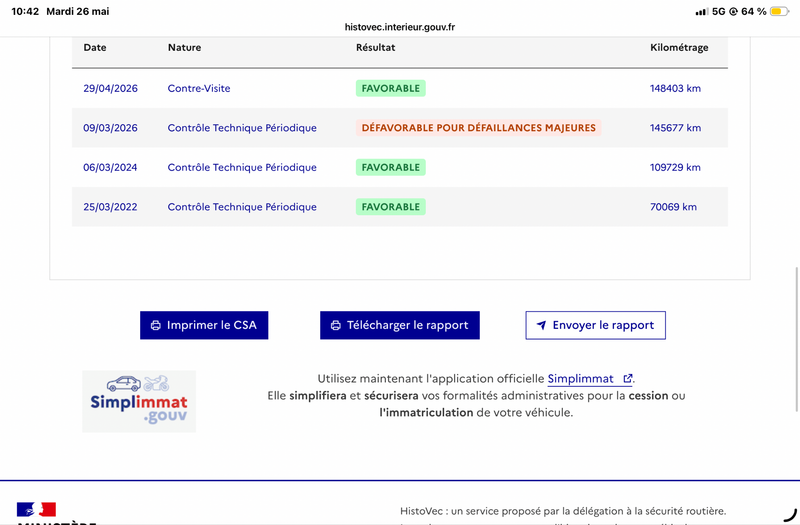Send the report with Envoyer le rapport
The image size is (800, 525).
point(595,326)
